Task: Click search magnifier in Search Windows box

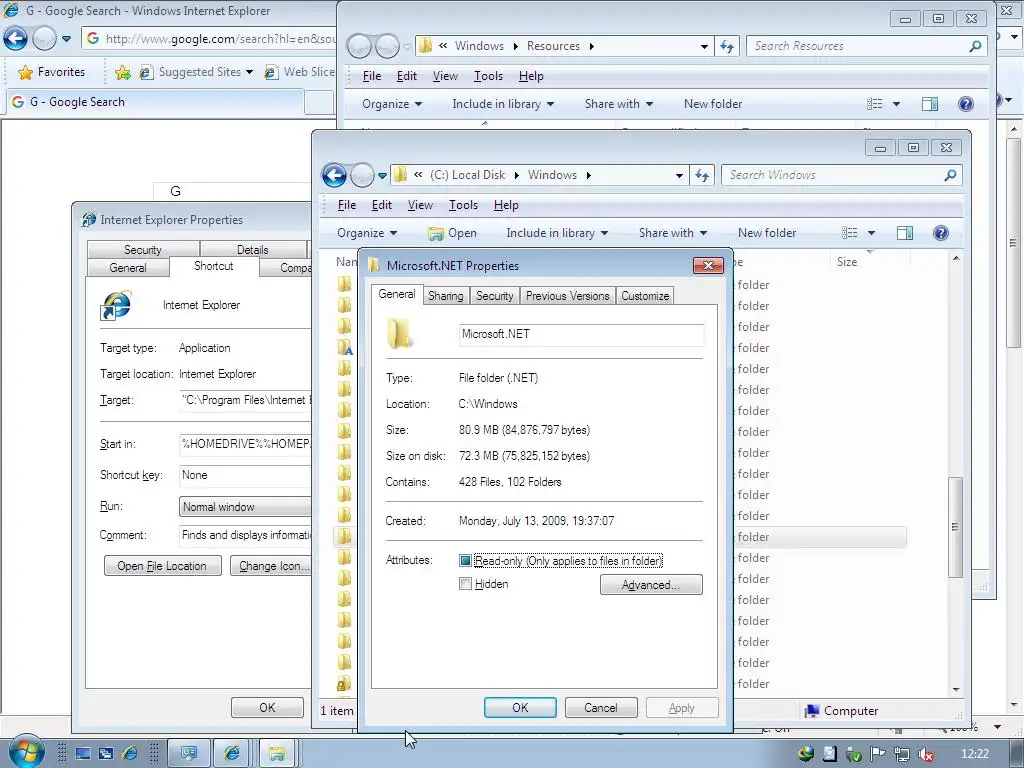Action: [950, 175]
